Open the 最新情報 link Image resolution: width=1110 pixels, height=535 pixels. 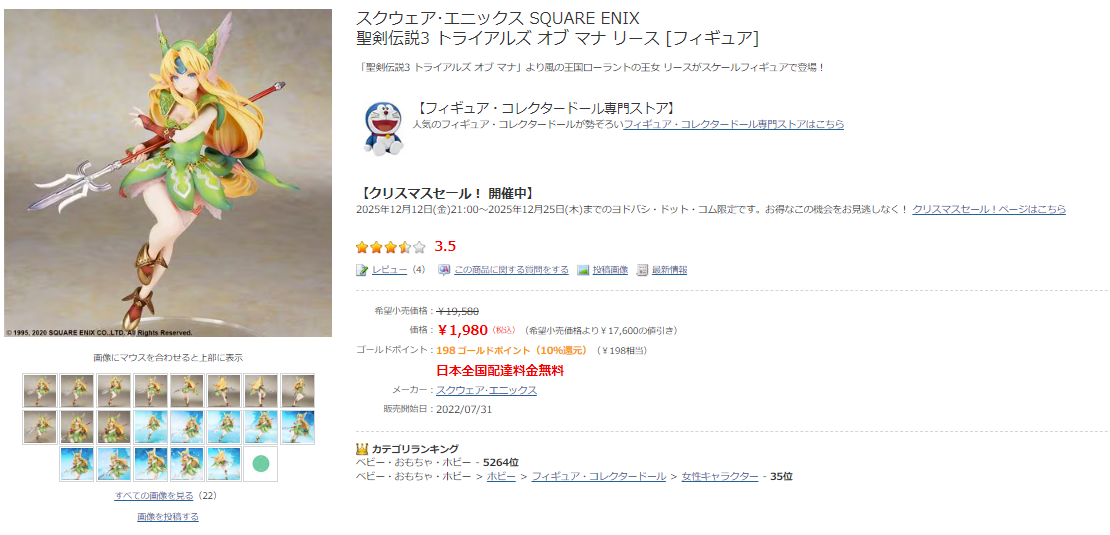(670, 270)
